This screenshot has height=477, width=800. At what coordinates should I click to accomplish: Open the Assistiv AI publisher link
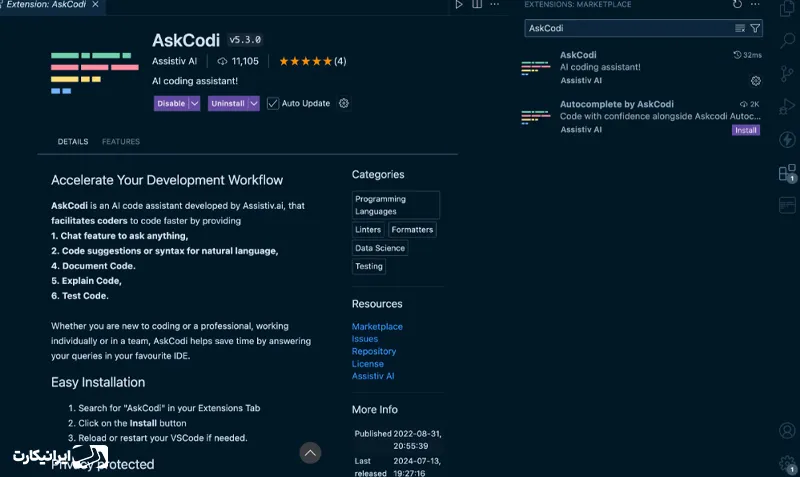(174, 61)
